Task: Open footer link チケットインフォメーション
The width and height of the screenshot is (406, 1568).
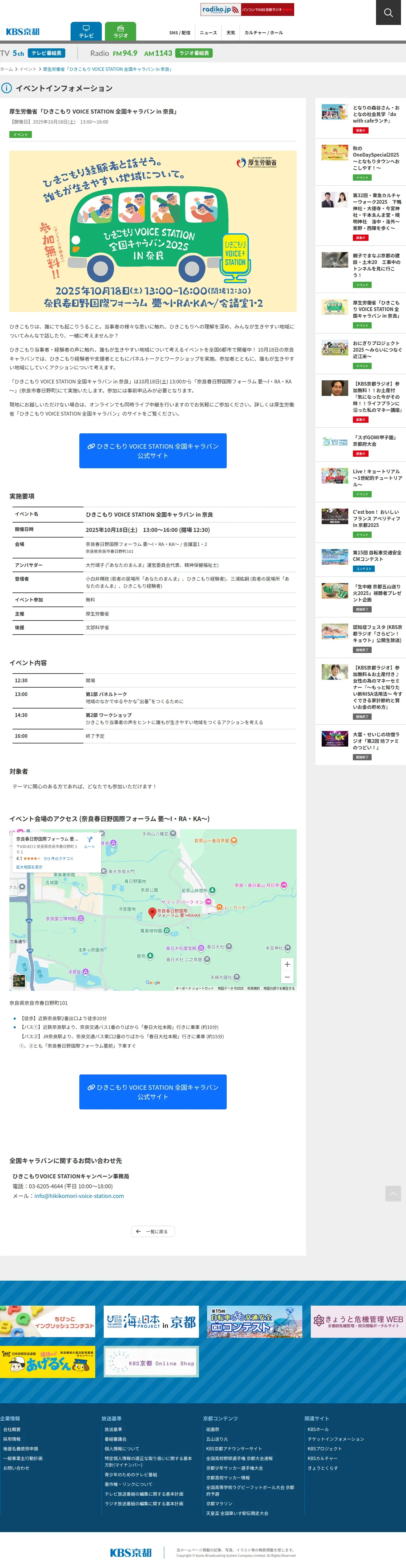Action: click(336, 1439)
